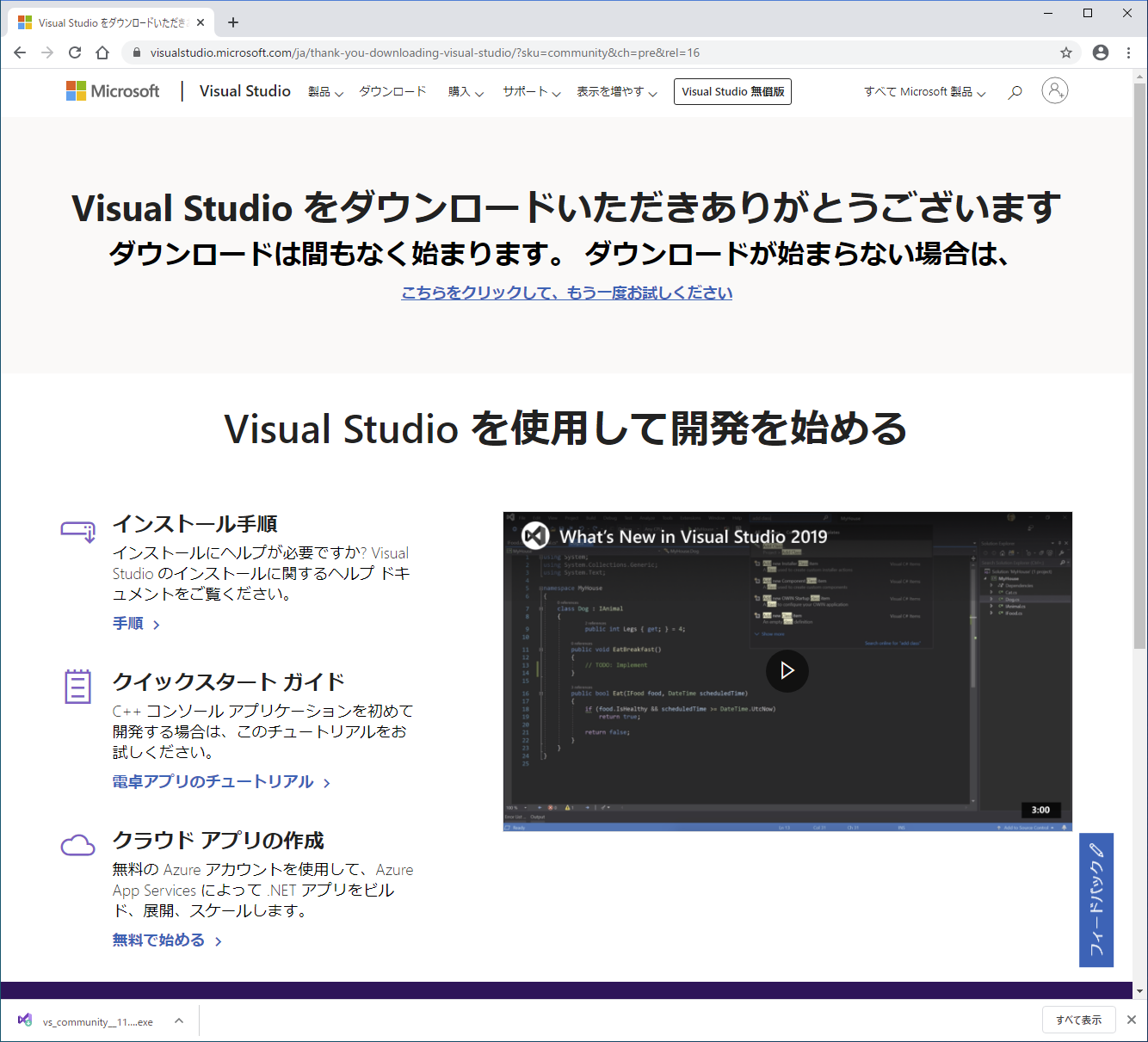This screenshot has height=1042, width=1148.
Task: View site info padlock icon
Action: 136,52
